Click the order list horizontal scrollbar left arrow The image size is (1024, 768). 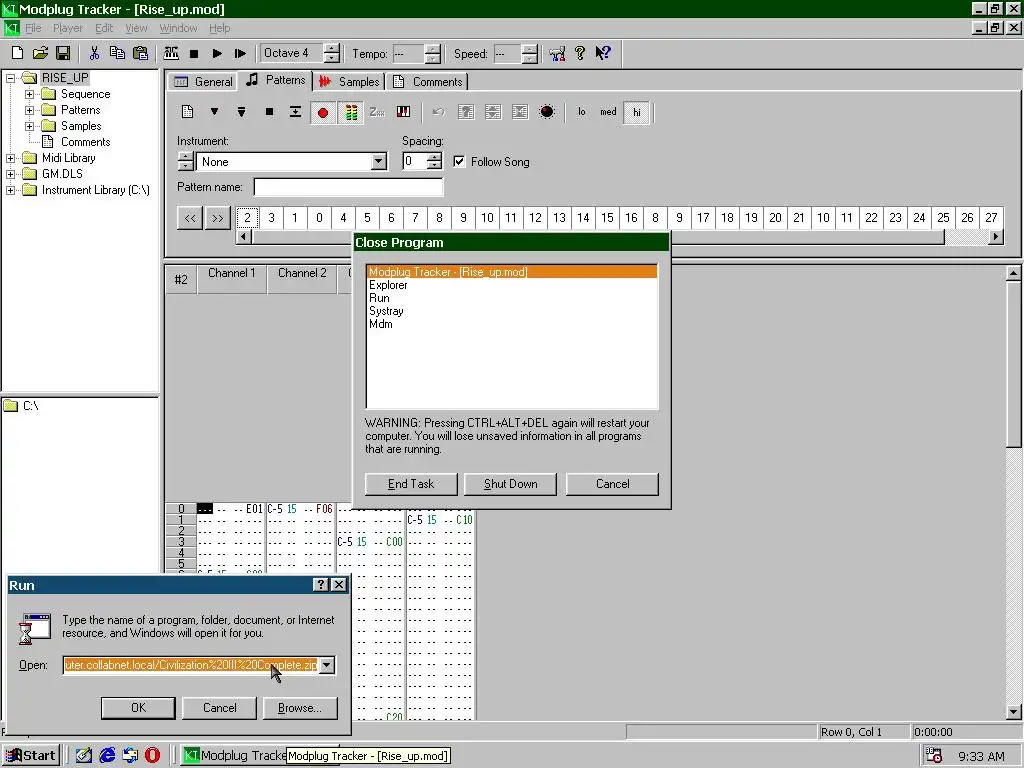pyautogui.click(x=244, y=236)
